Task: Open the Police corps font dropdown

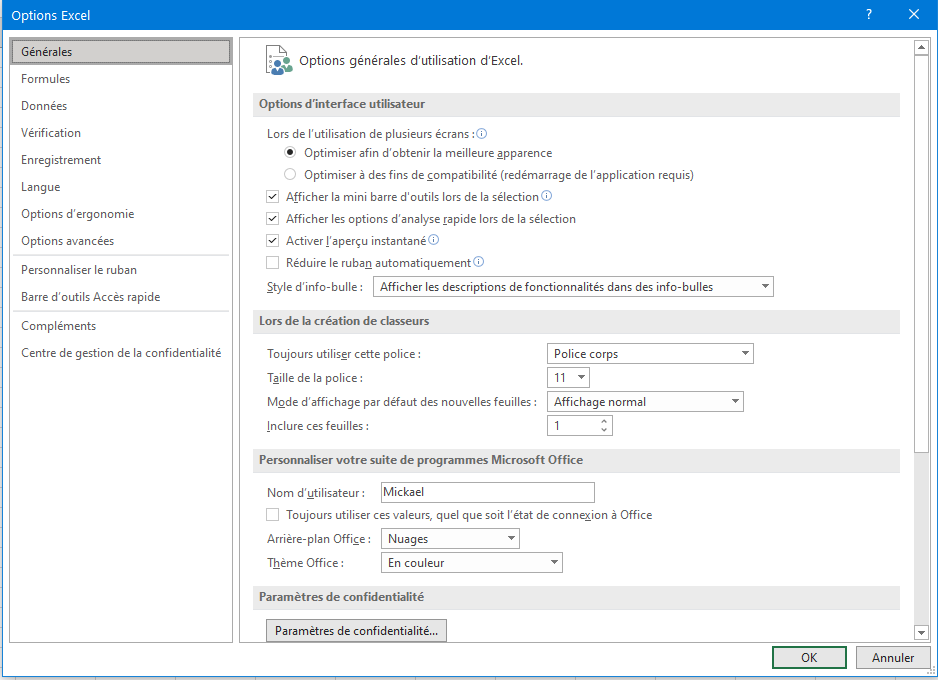Action: pyautogui.click(x=650, y=353)
